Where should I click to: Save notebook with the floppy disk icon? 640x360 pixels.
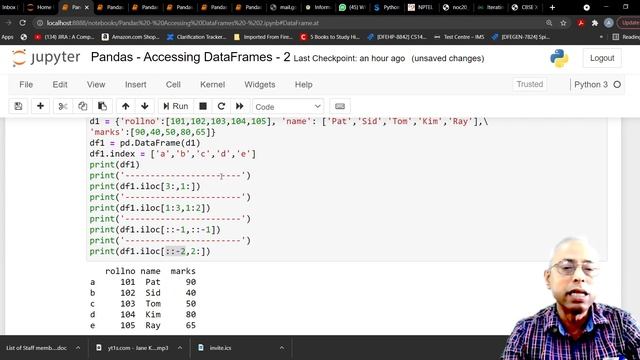pos(18,106)
